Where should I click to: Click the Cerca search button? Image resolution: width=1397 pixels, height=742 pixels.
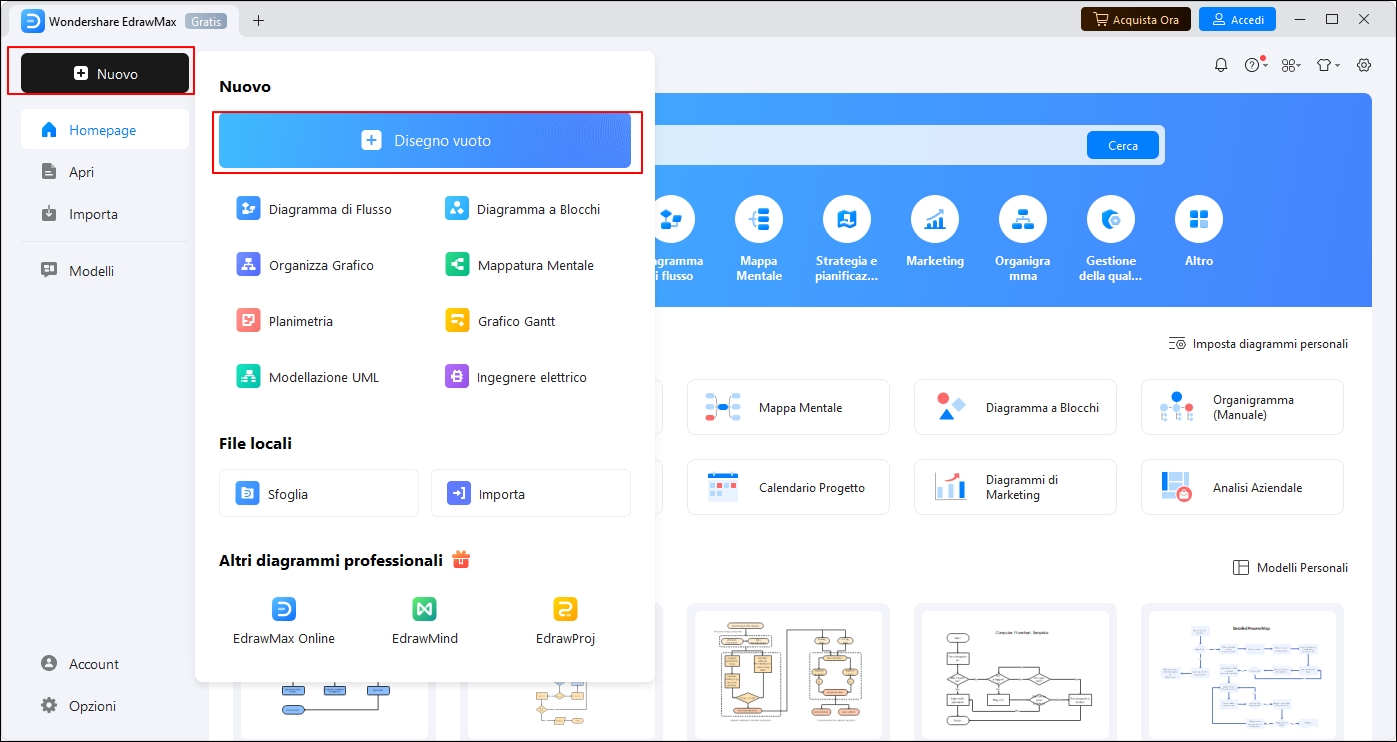[x=1123, y=145]
